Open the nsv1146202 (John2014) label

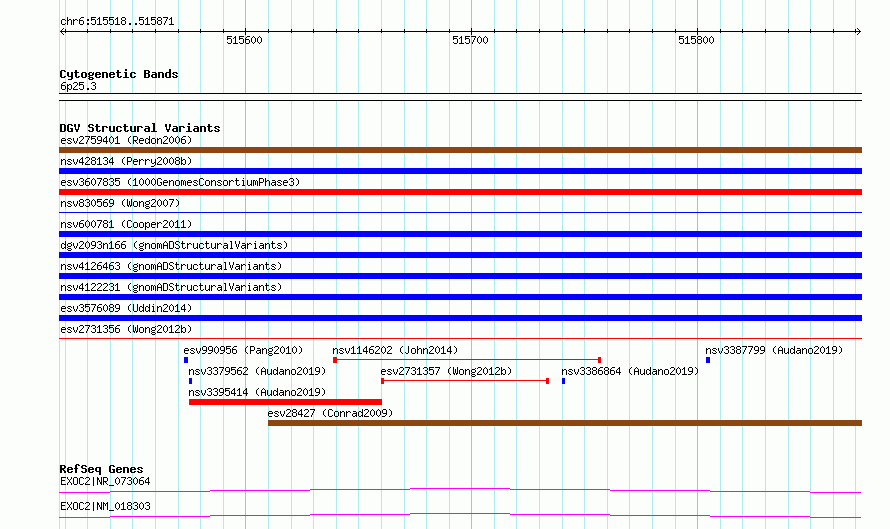click(x=395, y=350)
